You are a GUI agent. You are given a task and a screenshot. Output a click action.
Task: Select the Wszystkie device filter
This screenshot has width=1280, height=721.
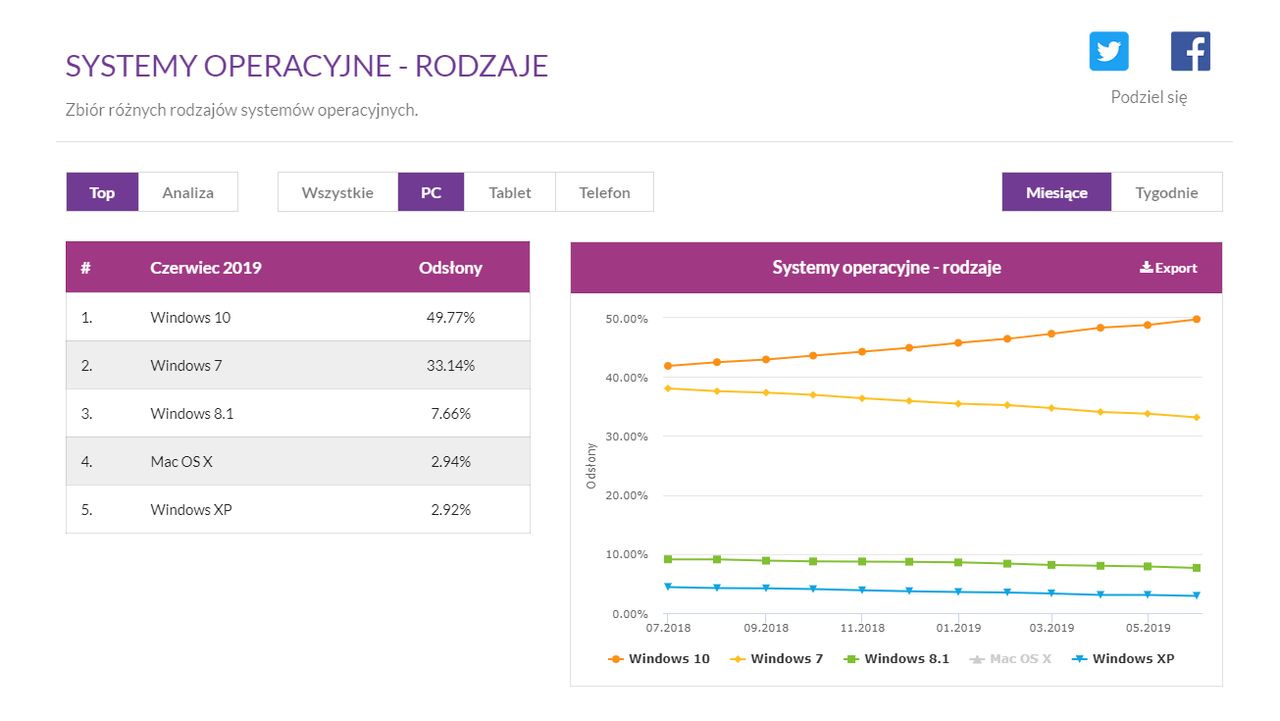click(338, 192)
